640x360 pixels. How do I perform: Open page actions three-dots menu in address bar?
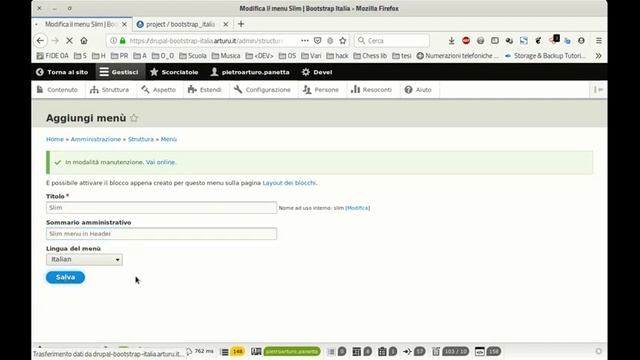coord(305,40)
